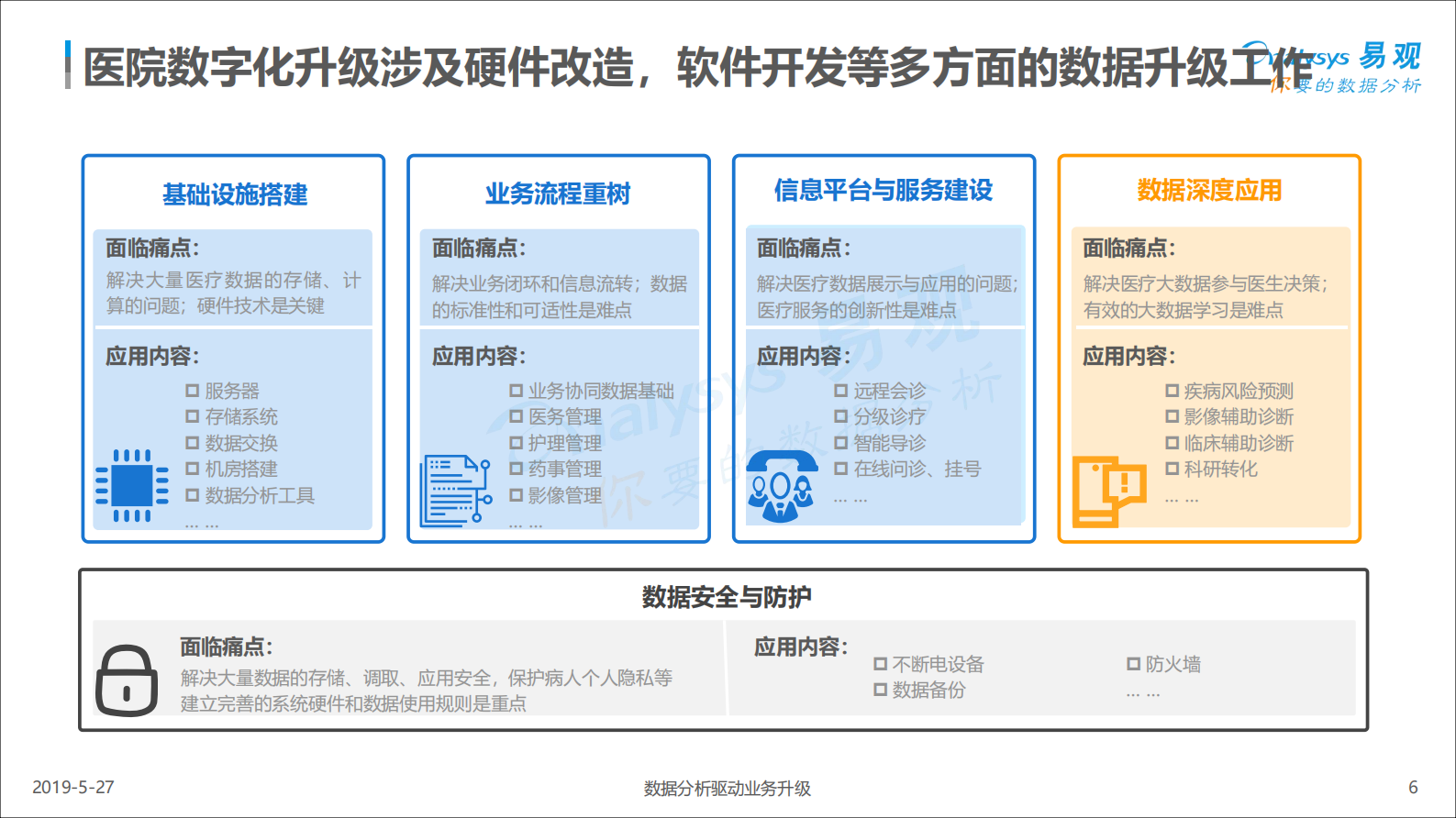Viewport: 1456px width, 818px height.
Task: Click text 建立完善的系统硬件和数据使用规则是重点
Action: [x=353, y=703]
